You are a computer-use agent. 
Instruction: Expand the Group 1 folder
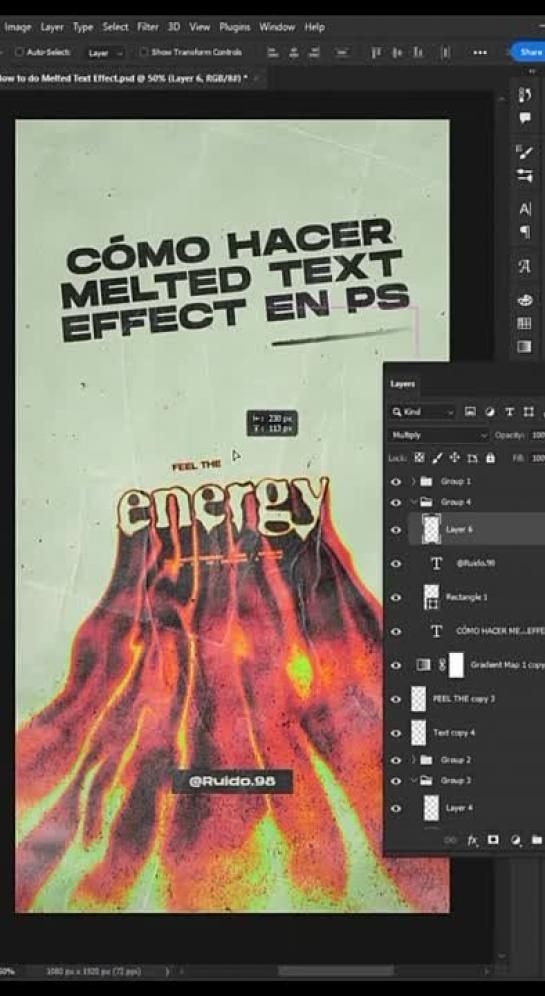point(414,481)
